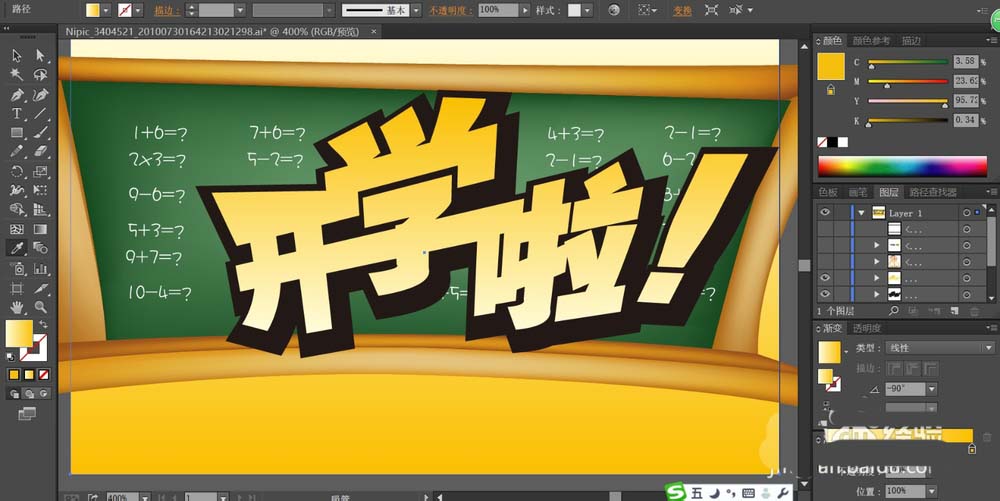Switch to the 画笔 tab

[x=858, y=192]
